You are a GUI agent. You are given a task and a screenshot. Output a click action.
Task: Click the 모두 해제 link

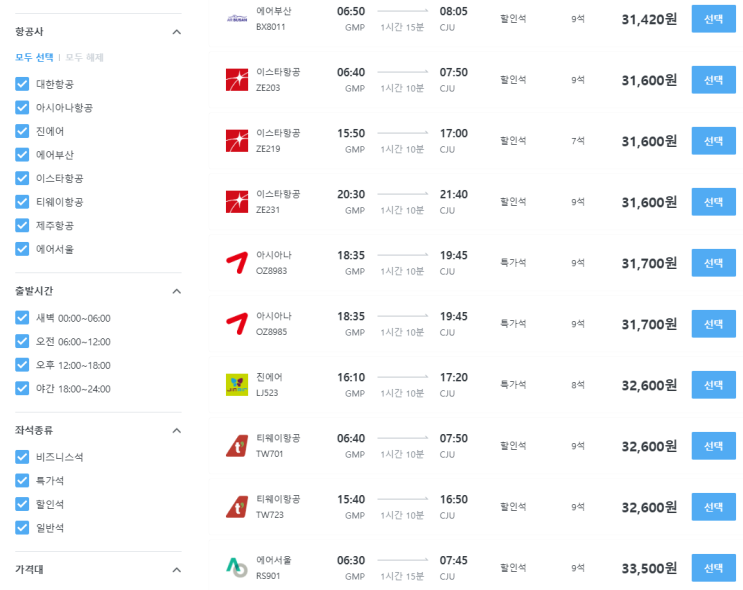[85, 57]
